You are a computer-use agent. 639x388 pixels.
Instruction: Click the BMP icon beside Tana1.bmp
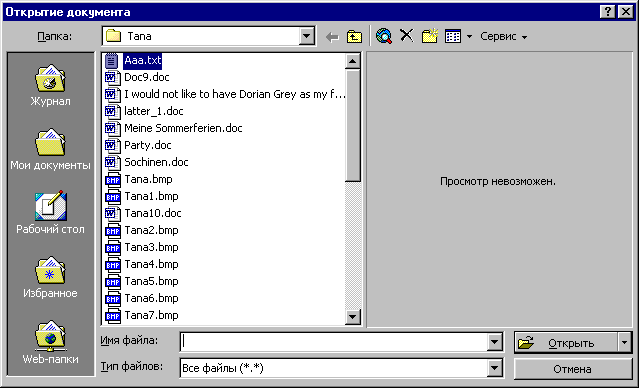[x=112, y=196]
